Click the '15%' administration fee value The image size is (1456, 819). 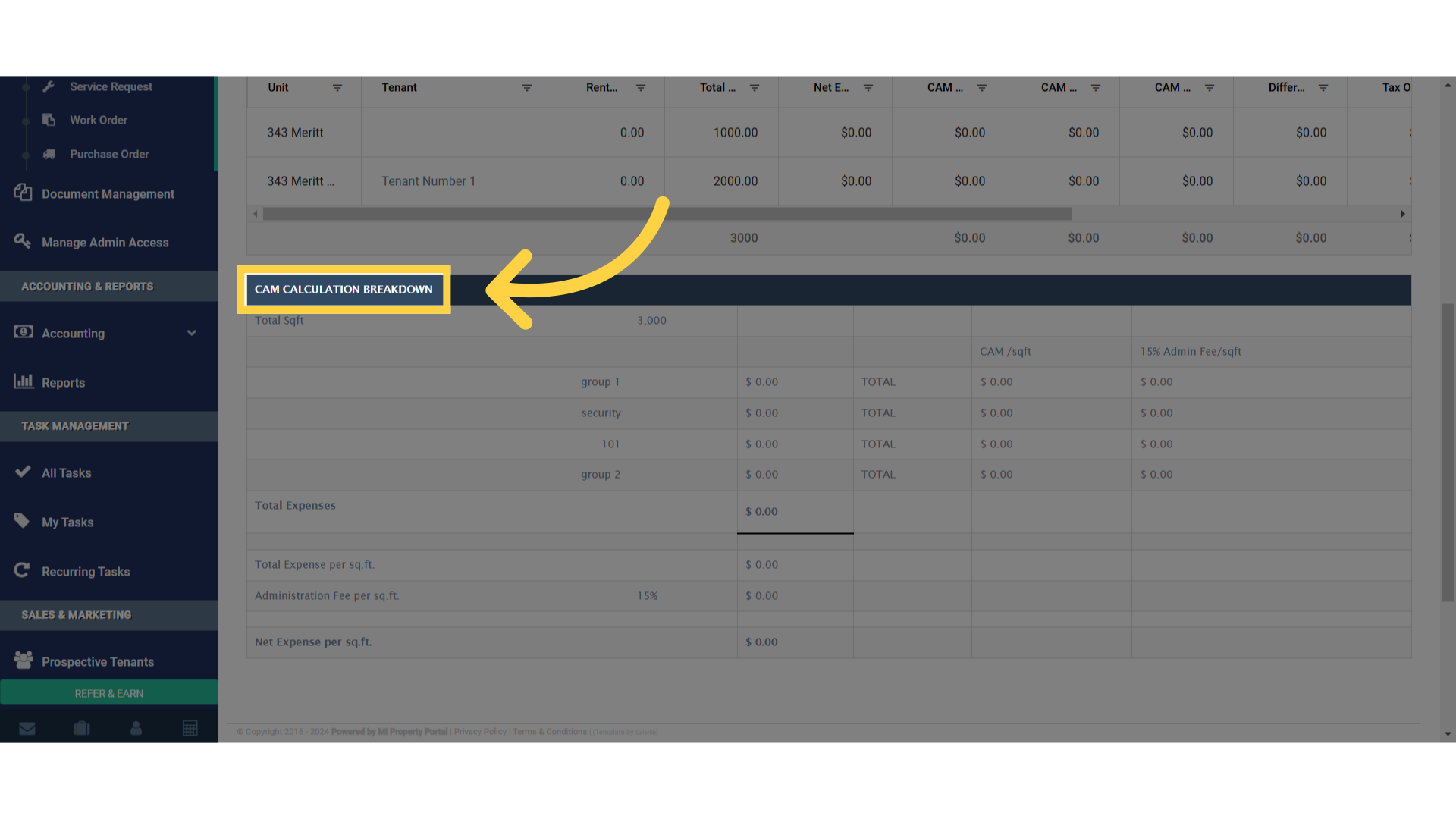(x=648, y=596)
